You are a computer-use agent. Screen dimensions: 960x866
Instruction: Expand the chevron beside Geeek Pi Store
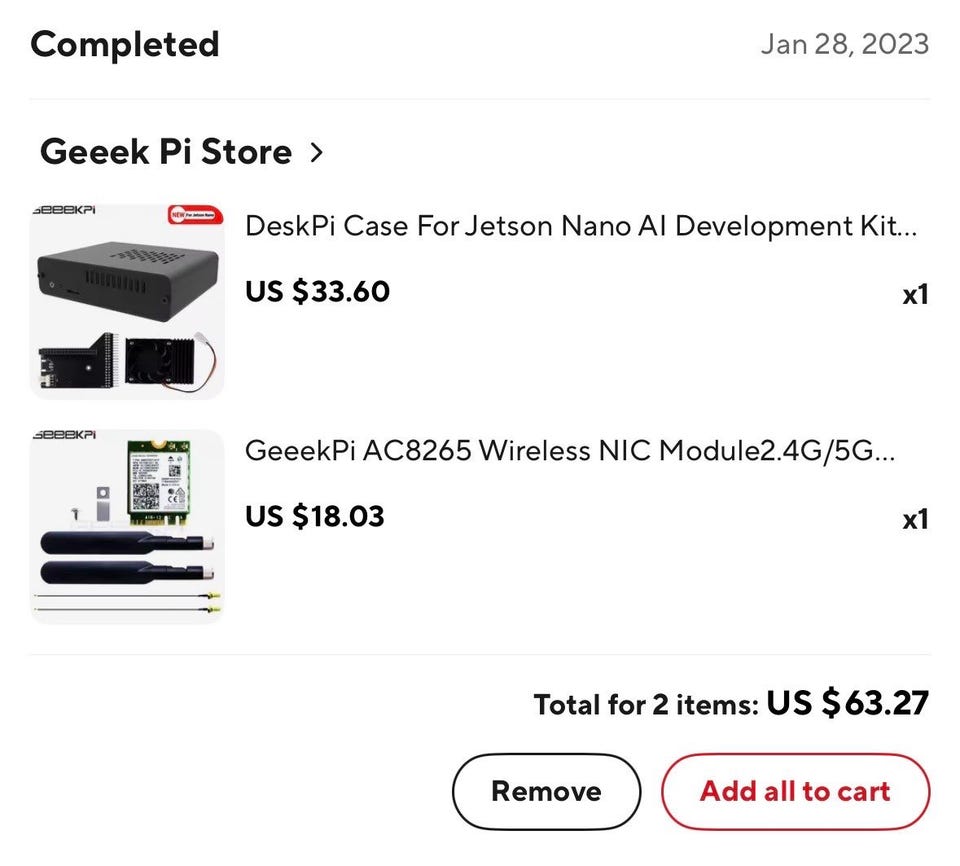coord(317,153)
